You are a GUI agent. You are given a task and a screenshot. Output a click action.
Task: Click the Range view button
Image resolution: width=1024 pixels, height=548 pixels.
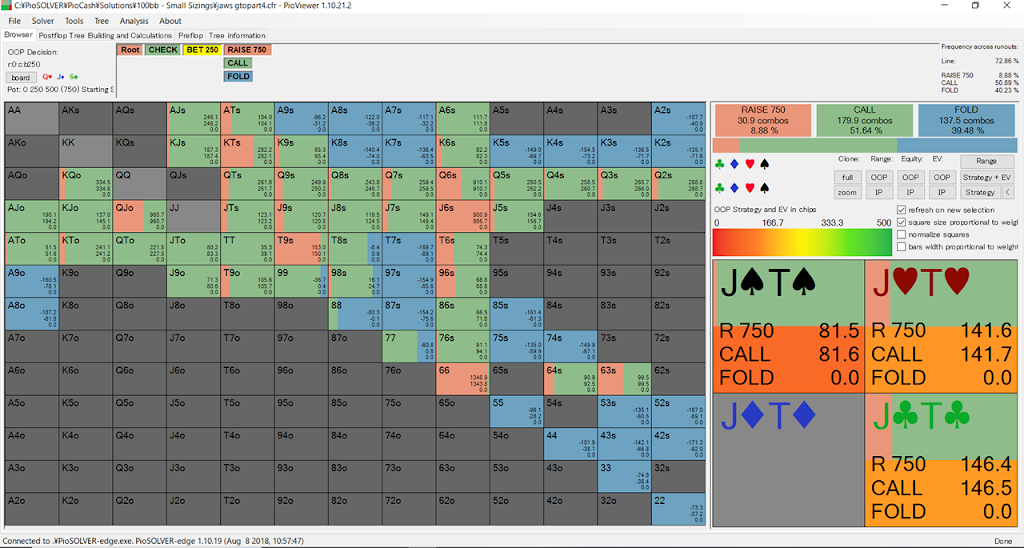coord(986,161)
